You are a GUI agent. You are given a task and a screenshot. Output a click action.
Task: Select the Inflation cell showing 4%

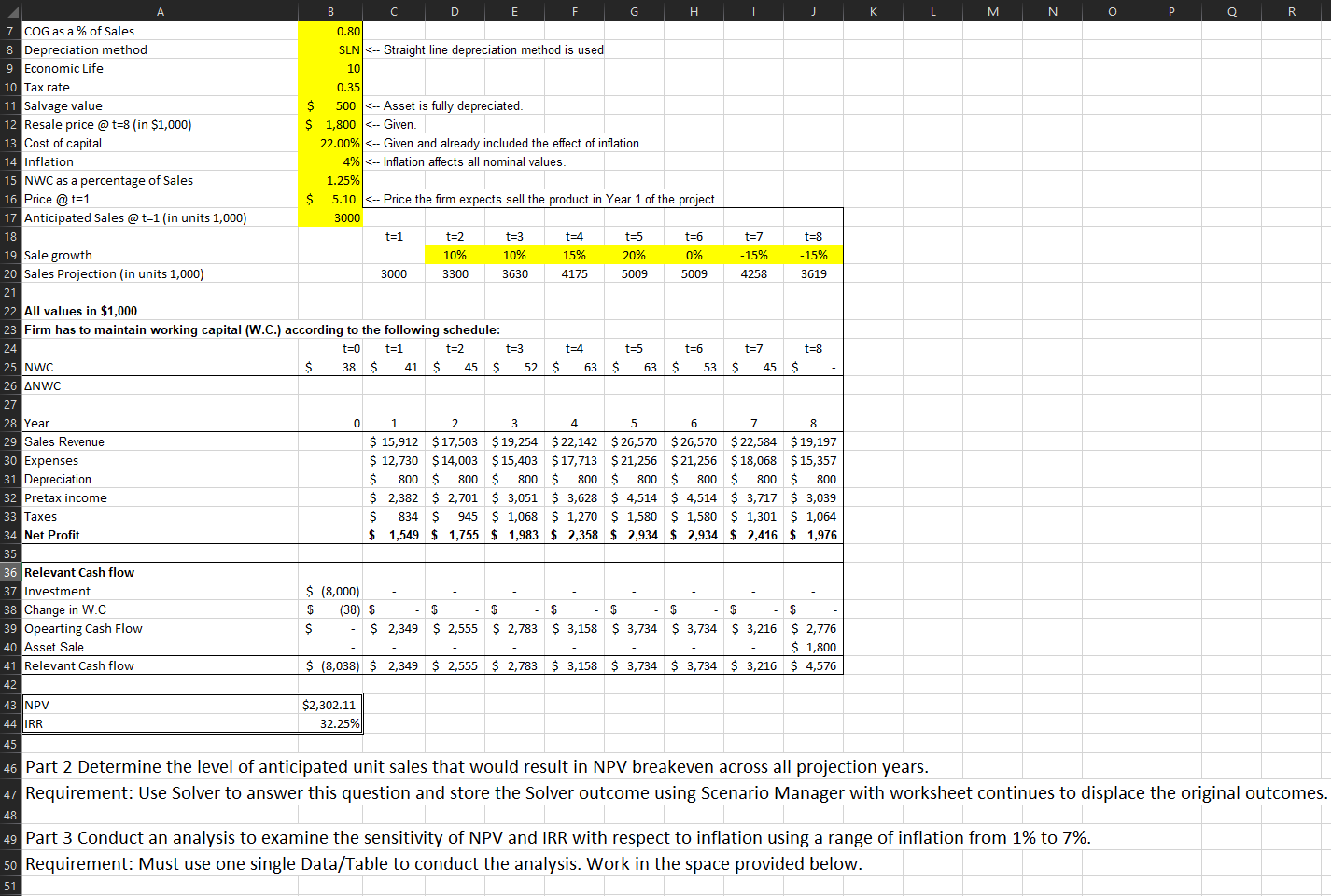(329, 161)
